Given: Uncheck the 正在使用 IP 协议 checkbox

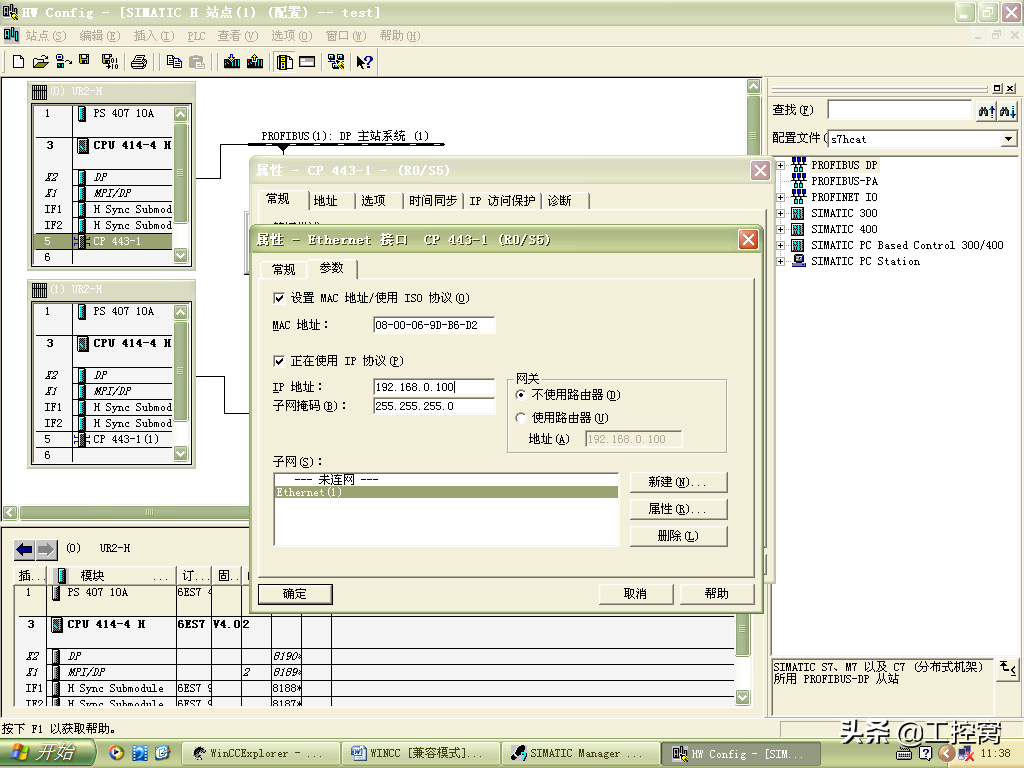Looking at the screenshot, I should (279, 361).
